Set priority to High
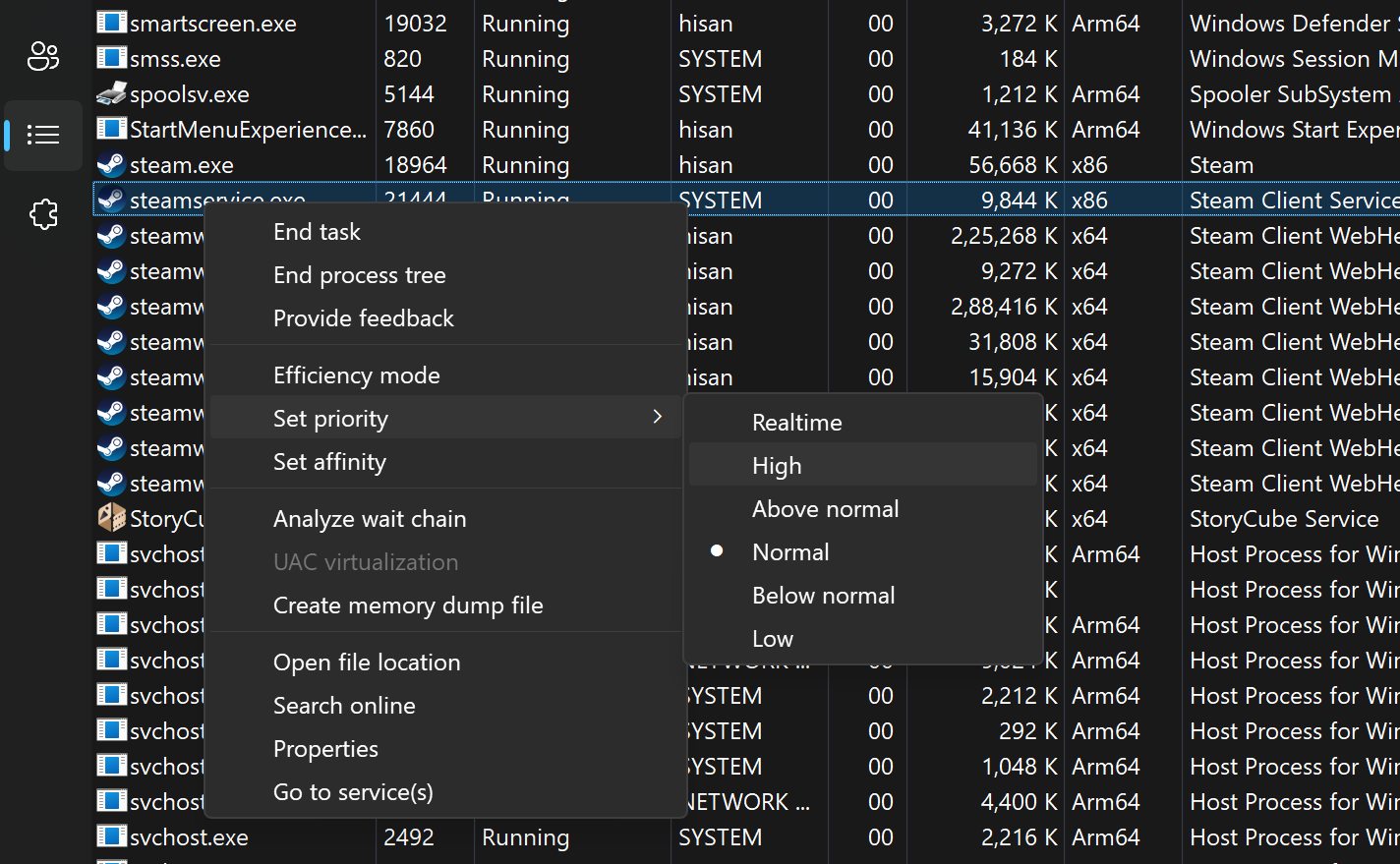This screenshot has width=1400, height=864. (777, 465)
